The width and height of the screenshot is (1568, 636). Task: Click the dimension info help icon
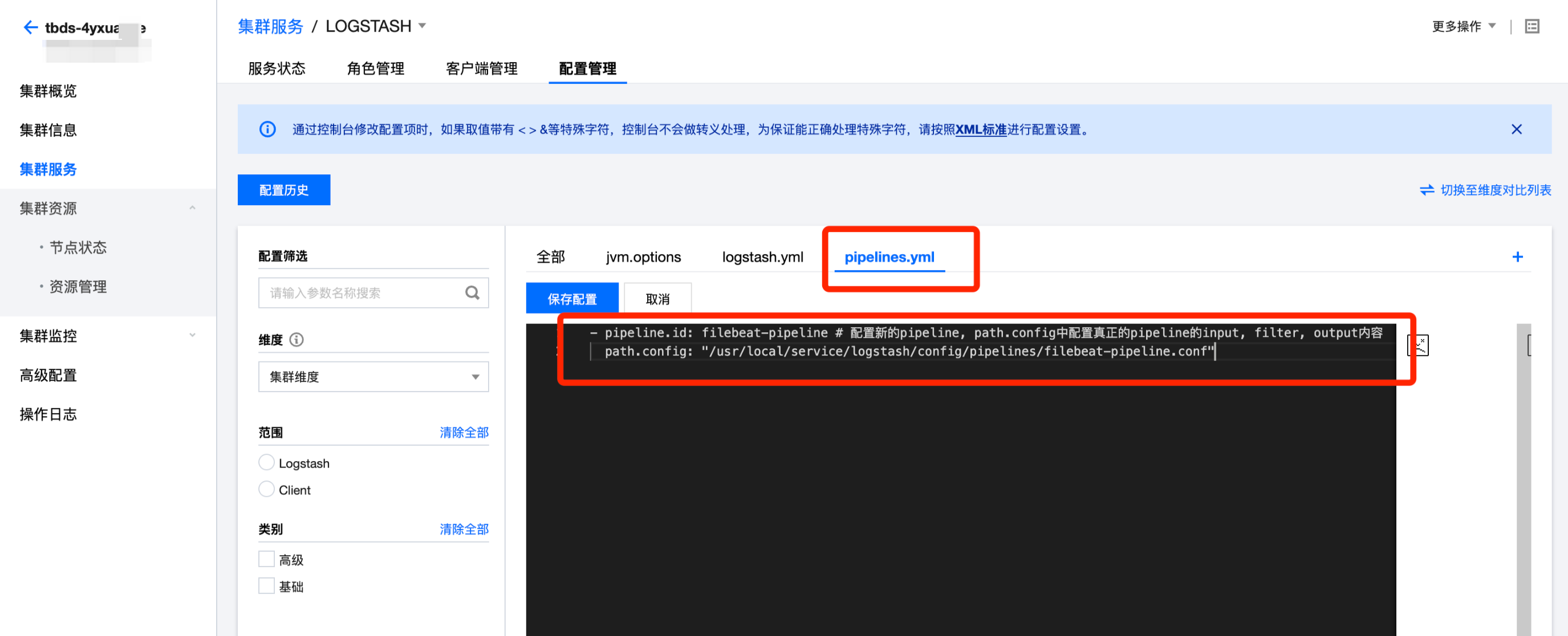click(296, 340)
